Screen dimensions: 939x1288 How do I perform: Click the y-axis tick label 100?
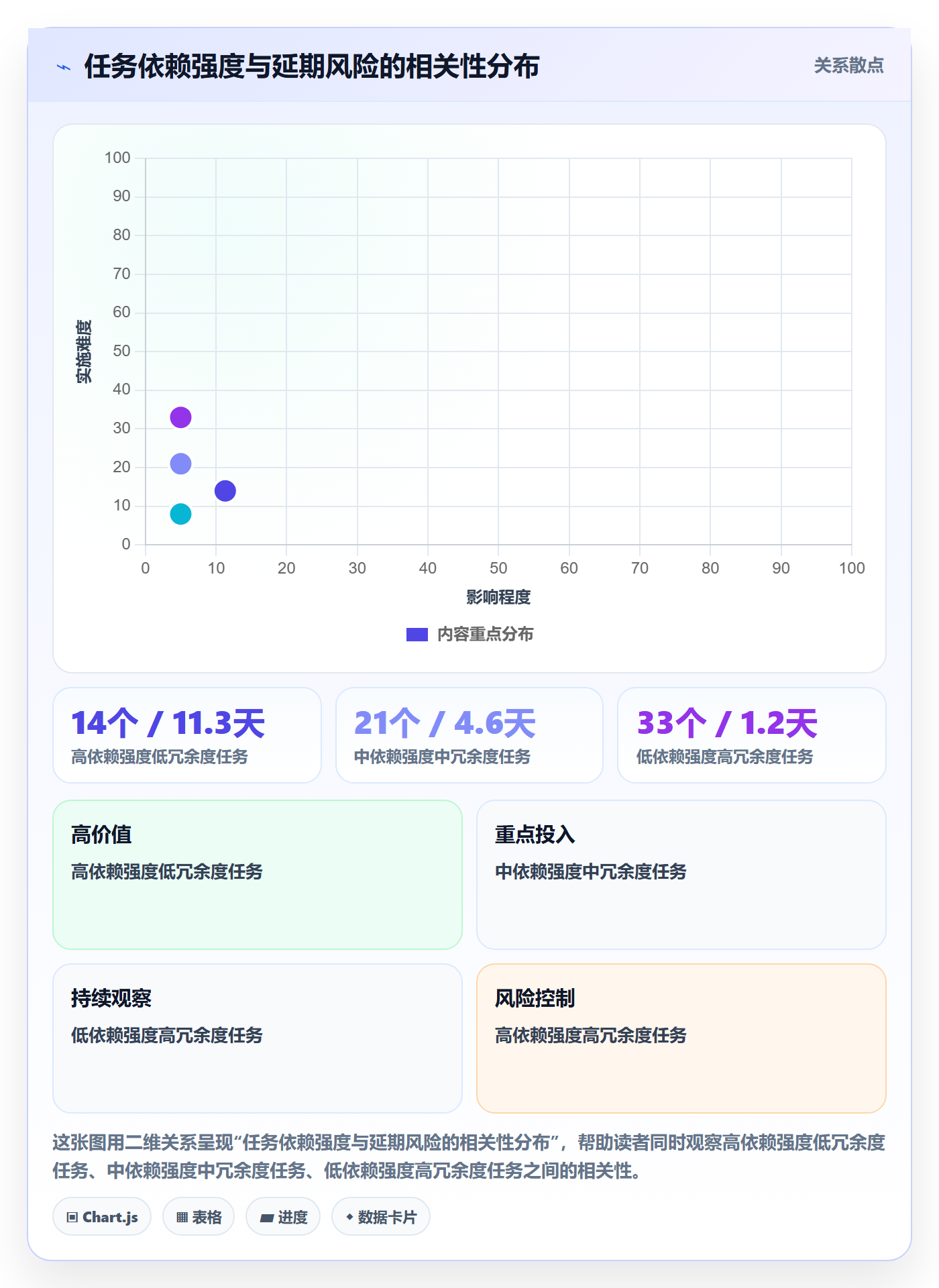[117, 158]
